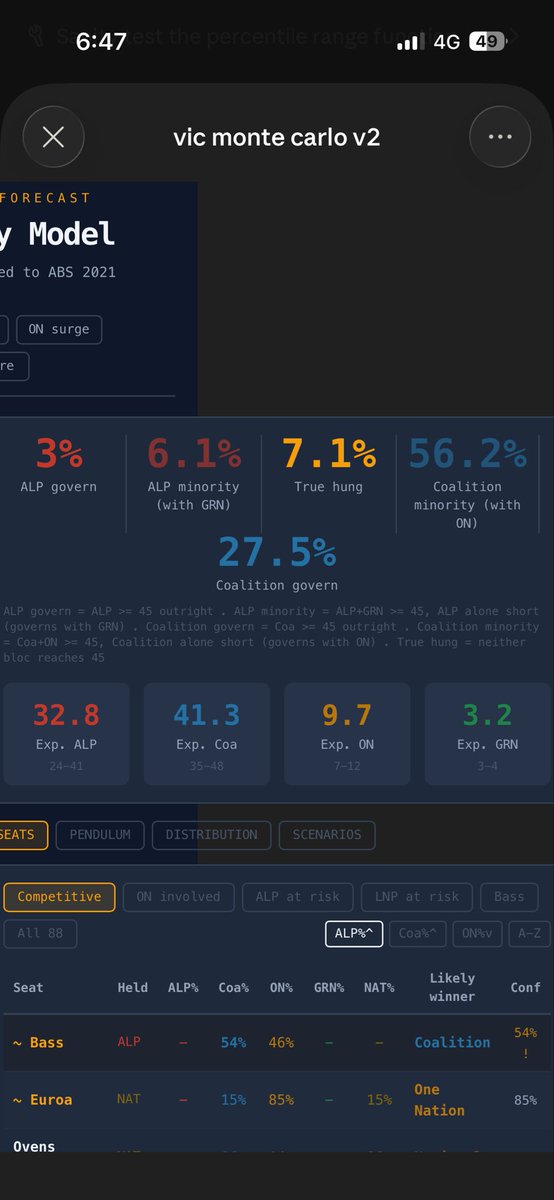This screenshot has height=1200, width=554.
Task: Click the 54% Coa value for Bass
Action: (x=233, y=1042)
